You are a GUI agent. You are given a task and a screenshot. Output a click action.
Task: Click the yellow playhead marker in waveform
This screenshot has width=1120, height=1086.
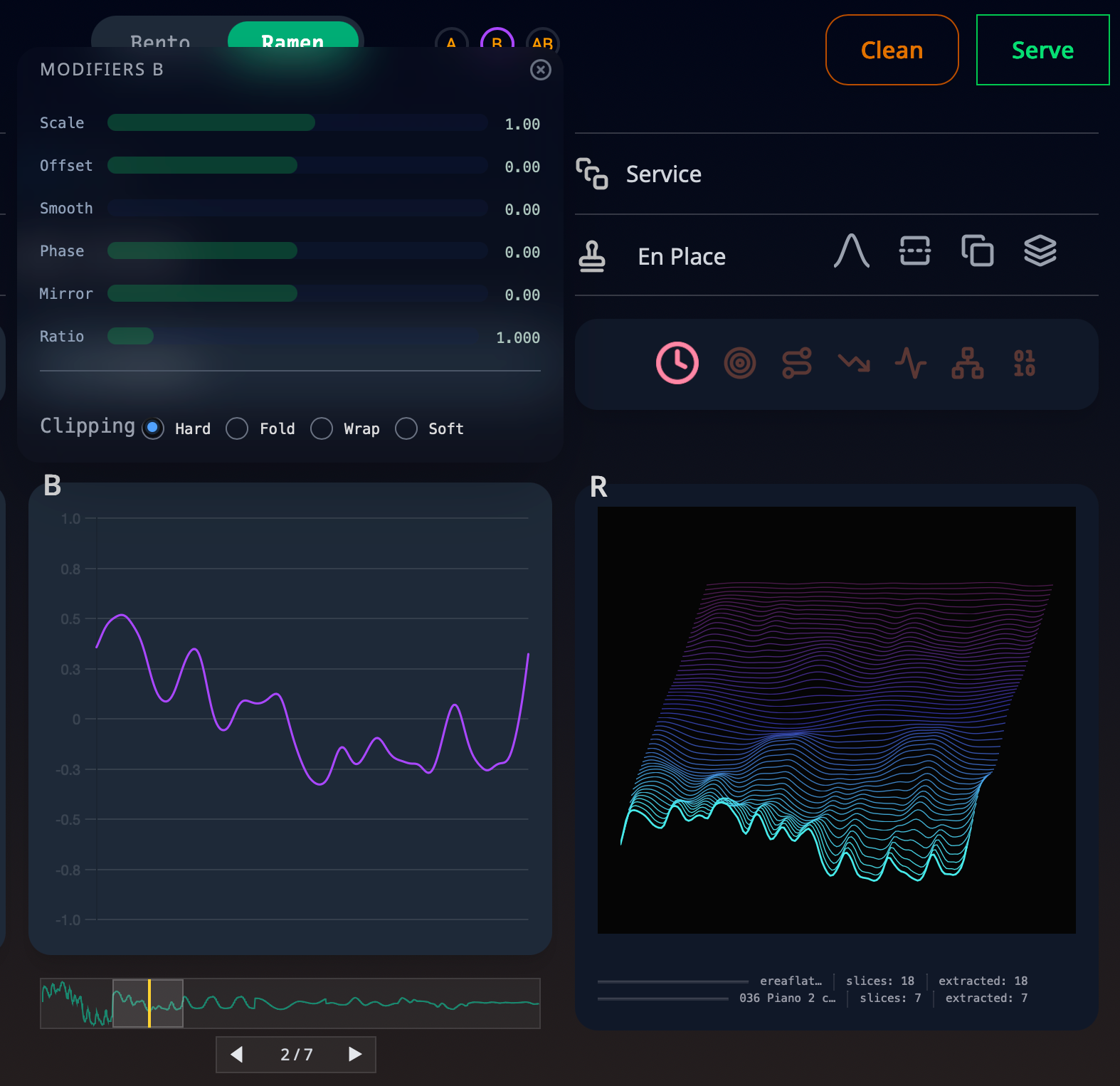[x=149, y=1003]
